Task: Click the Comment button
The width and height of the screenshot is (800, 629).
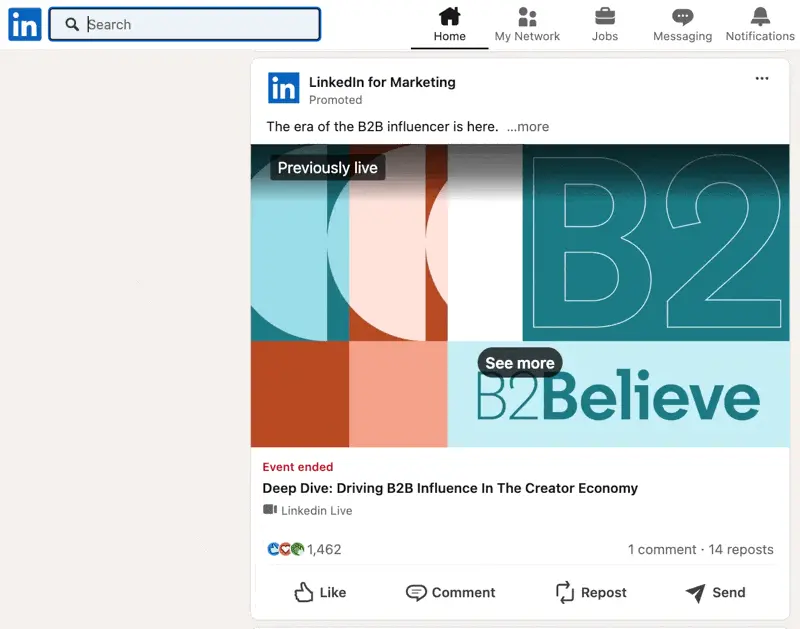Action: click(x=451, y=592)
